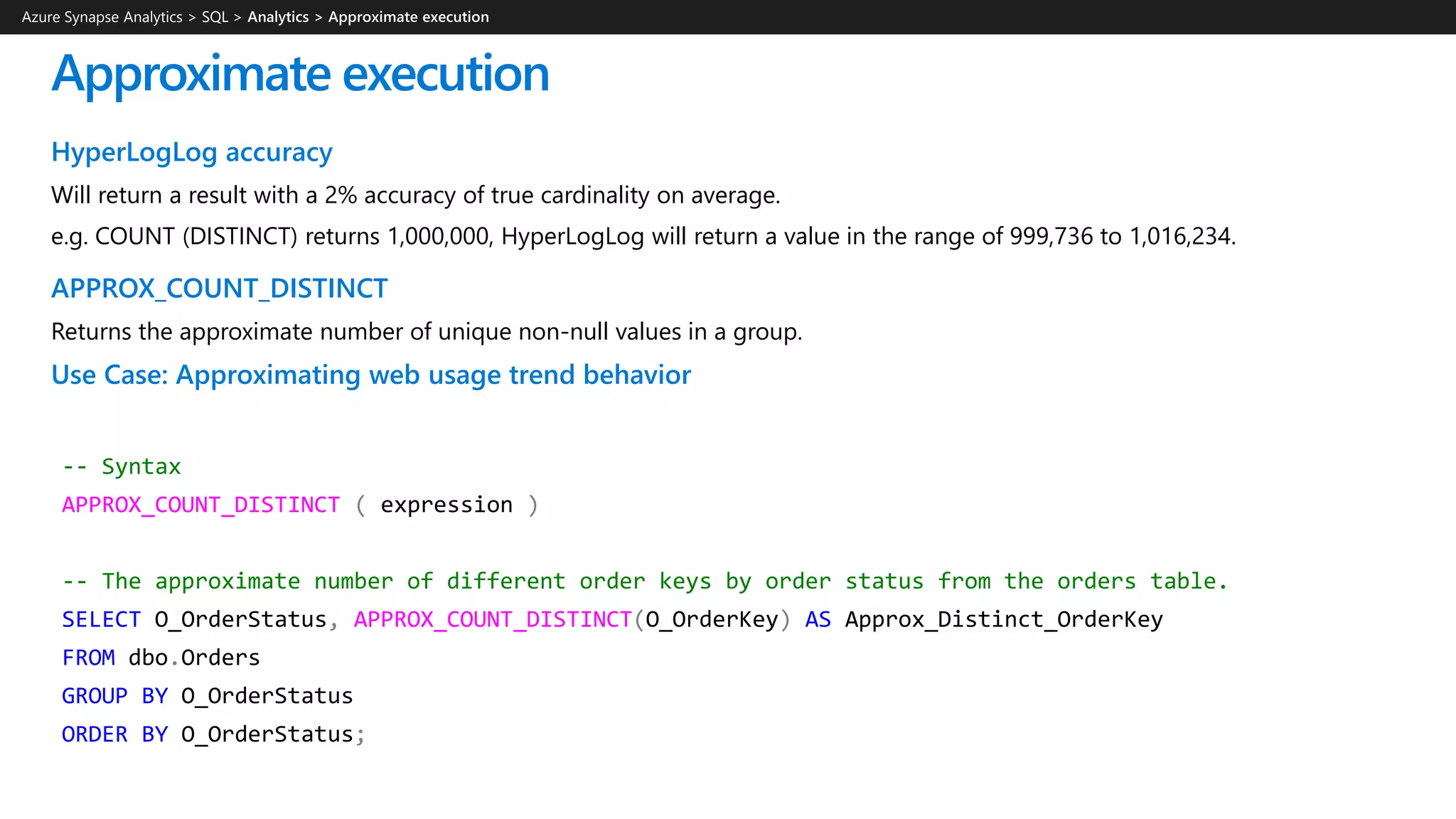This screenshot has width=1456, height=819.
Task: Click the COUNT (DISTINCT) example sentence
Action: [643, 236]
